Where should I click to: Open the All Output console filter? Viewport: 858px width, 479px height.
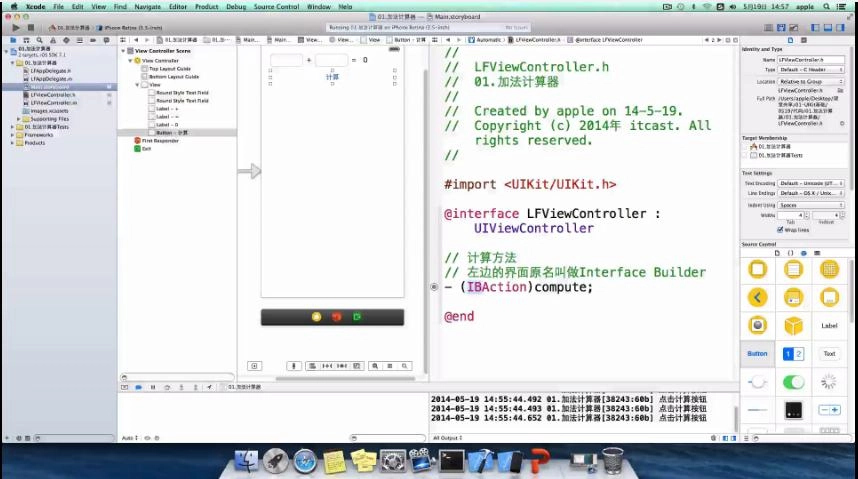coord(448,438)
